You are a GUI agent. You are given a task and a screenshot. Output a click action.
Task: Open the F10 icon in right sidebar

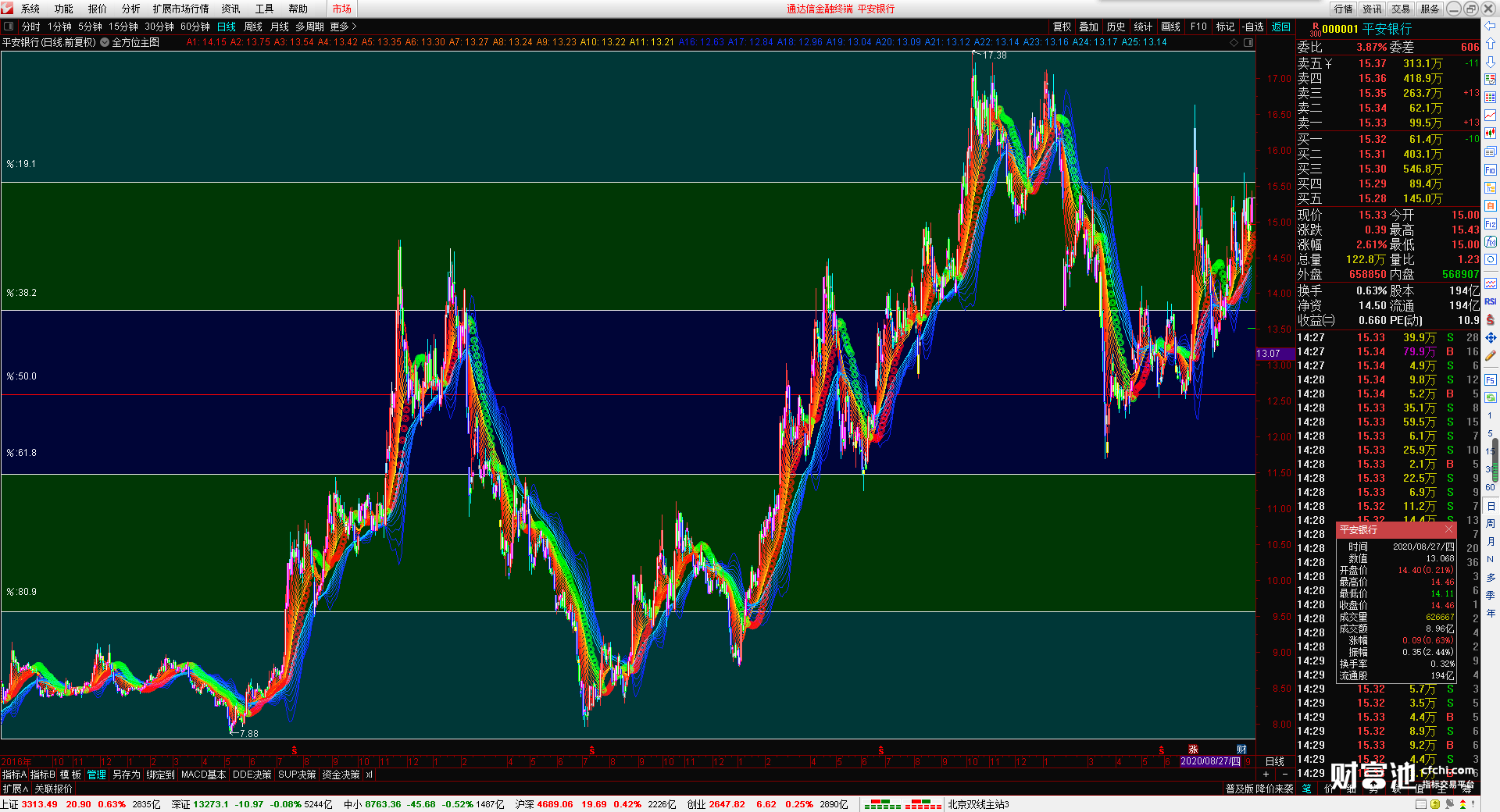[x=1491, y=170]
